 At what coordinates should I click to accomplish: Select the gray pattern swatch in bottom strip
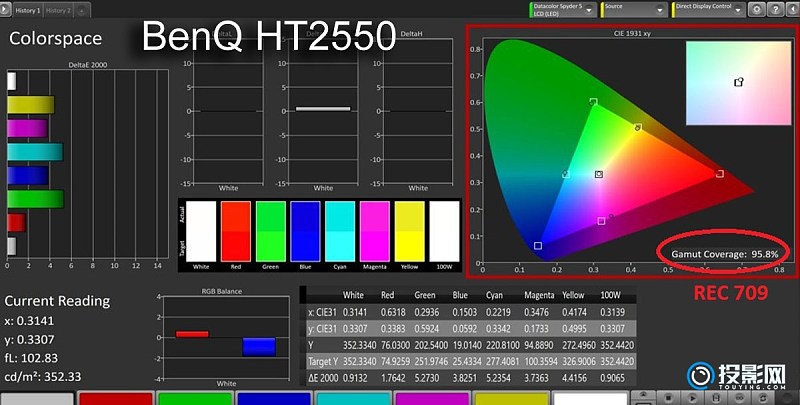click(37, 399)
